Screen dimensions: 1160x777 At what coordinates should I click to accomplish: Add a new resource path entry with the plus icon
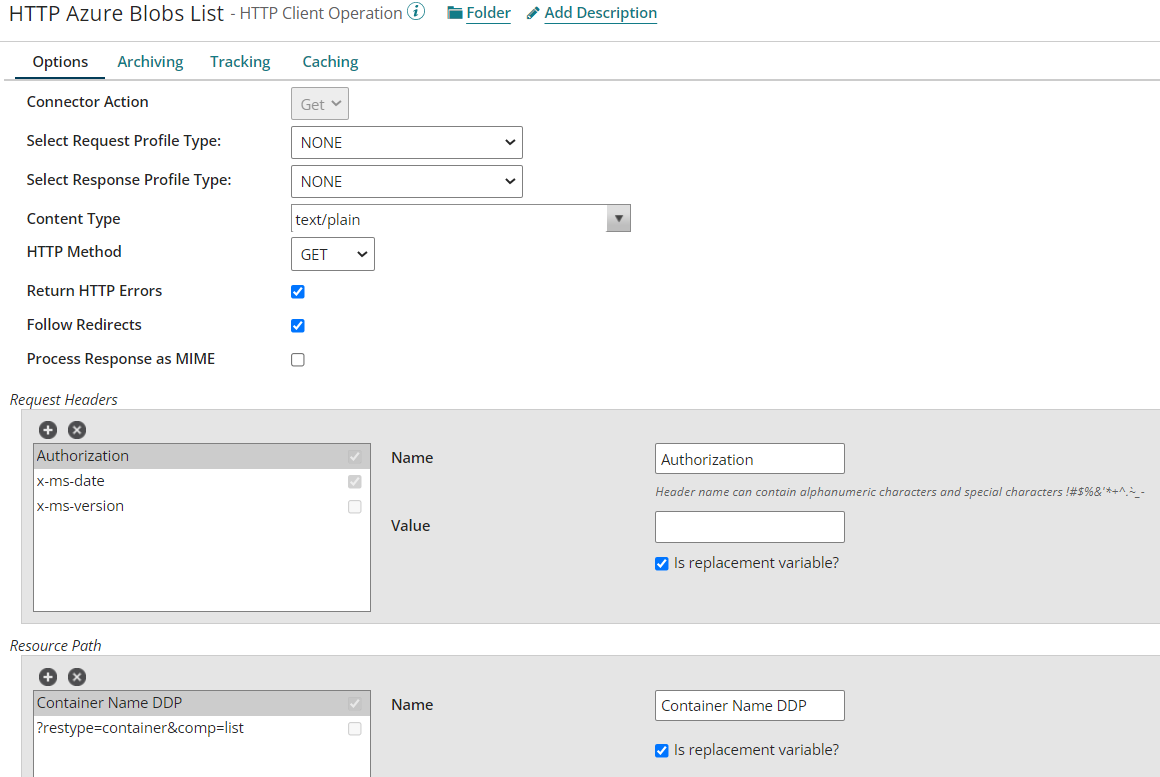click(x=48, y=677)
